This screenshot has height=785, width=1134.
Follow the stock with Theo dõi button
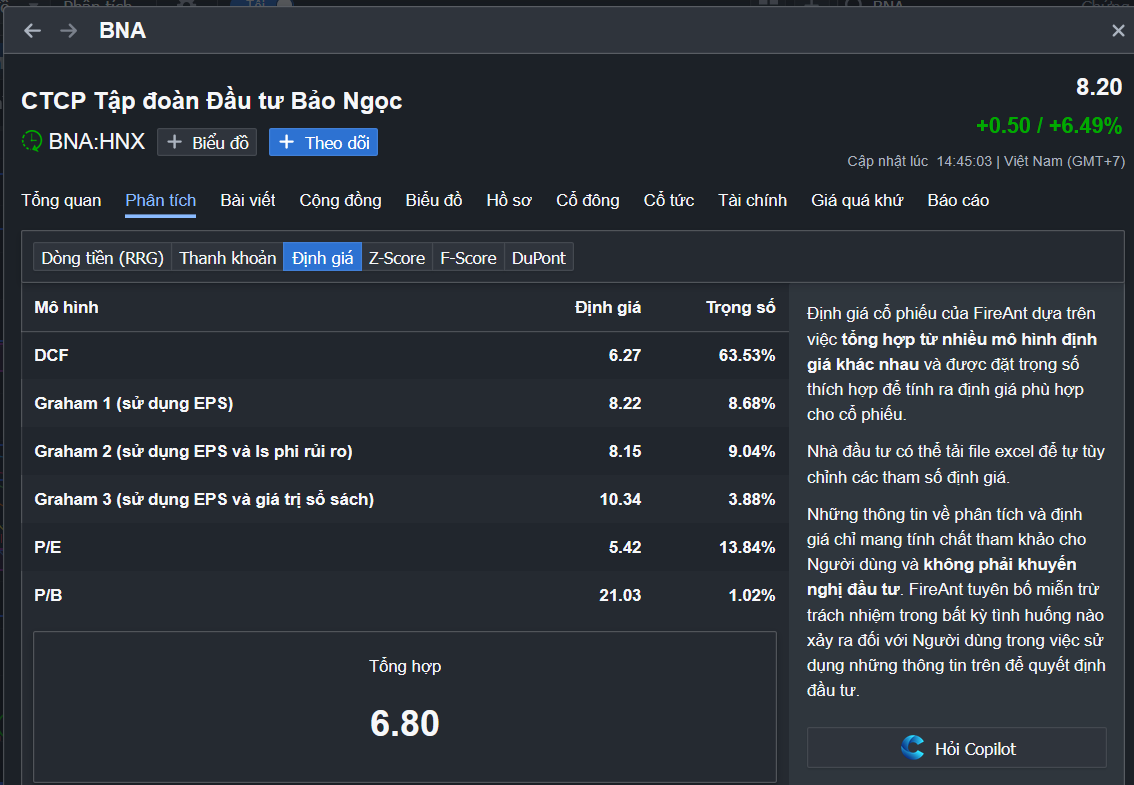(x=323, y=143)
